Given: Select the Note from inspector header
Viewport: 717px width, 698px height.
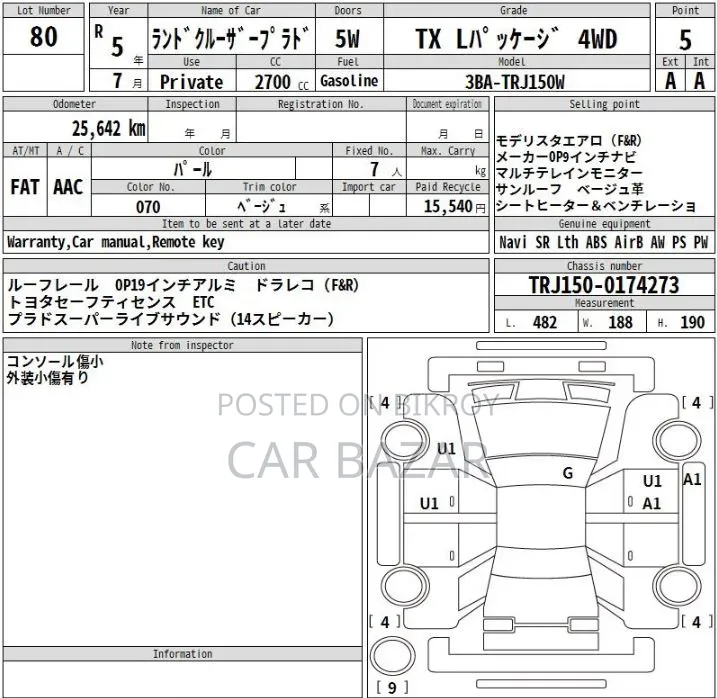Looking at the screenshot, I should point(182,345).
